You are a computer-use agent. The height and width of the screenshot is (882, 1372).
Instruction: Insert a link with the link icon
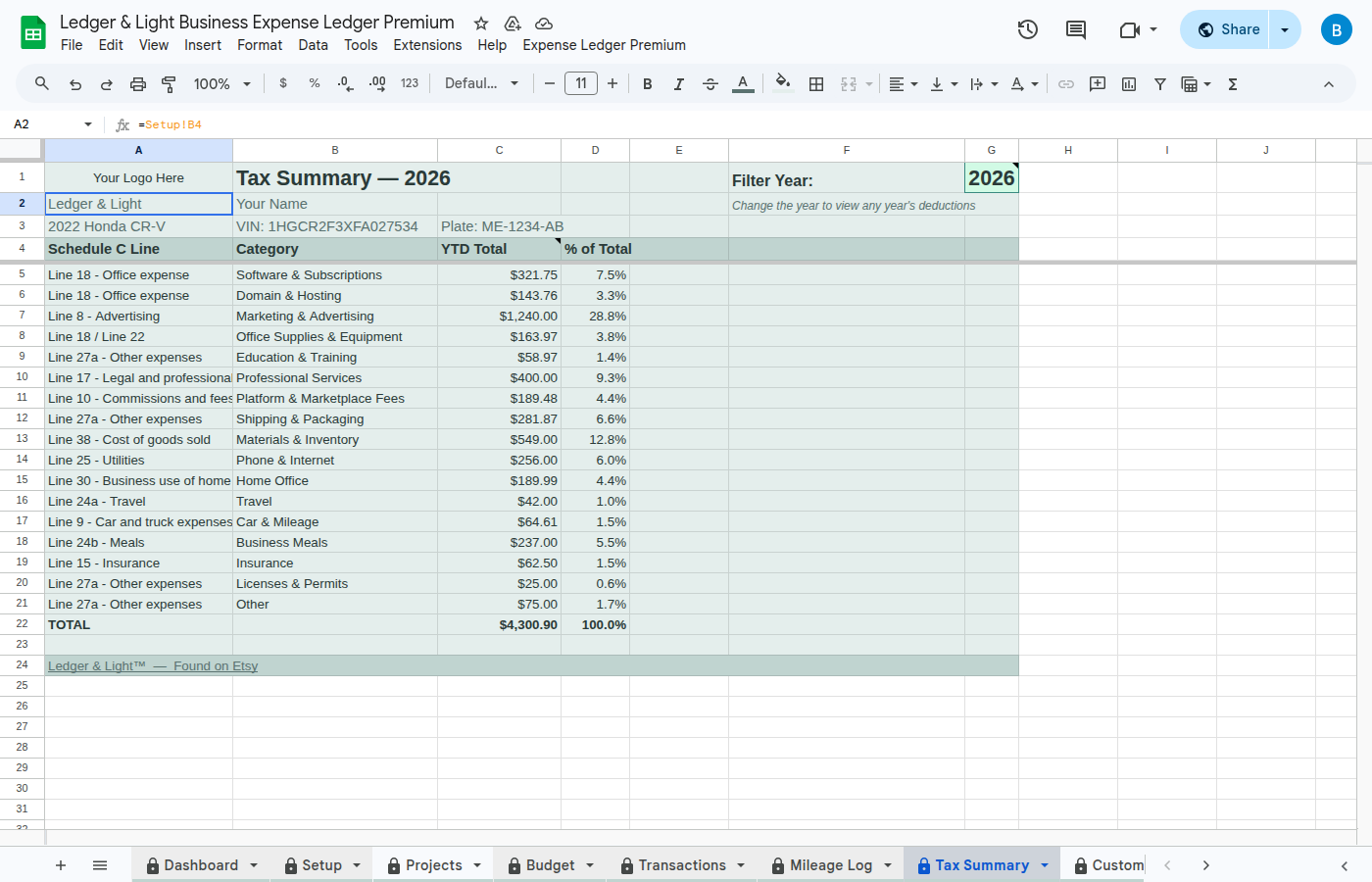point(1066,84)
